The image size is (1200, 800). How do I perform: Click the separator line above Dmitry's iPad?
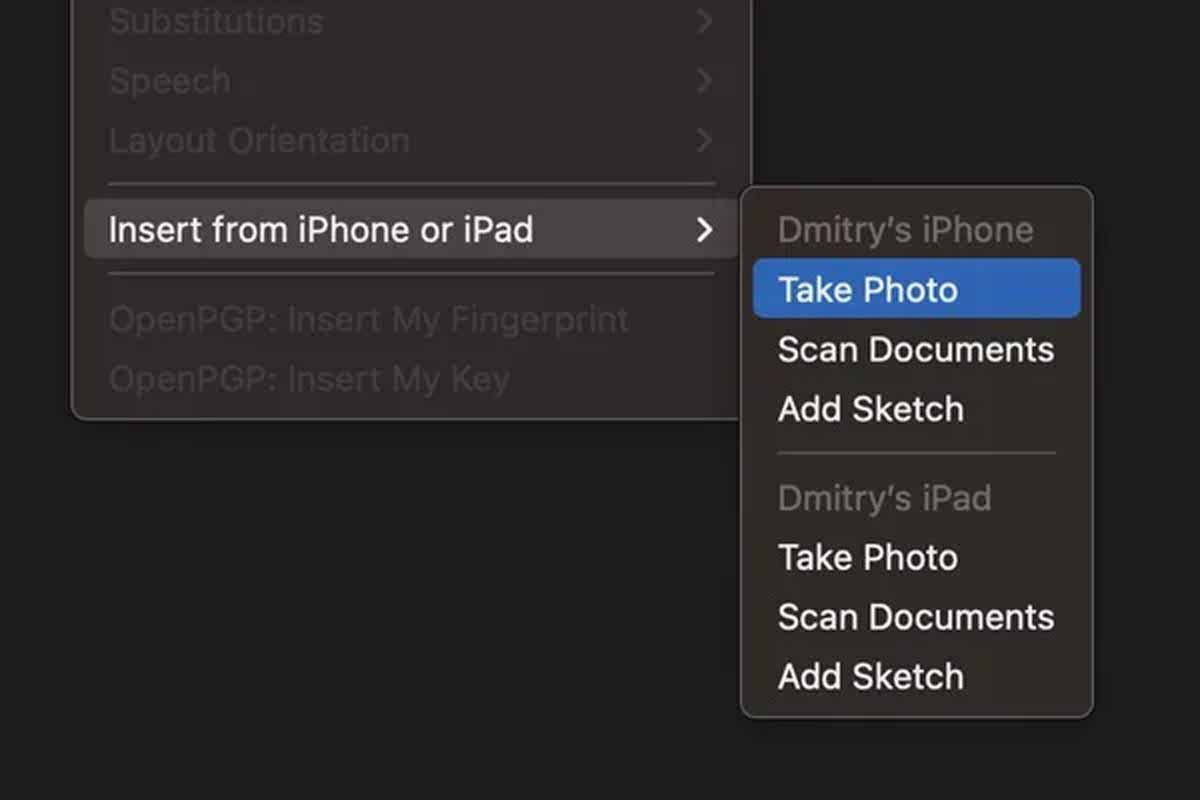(916, 453)
